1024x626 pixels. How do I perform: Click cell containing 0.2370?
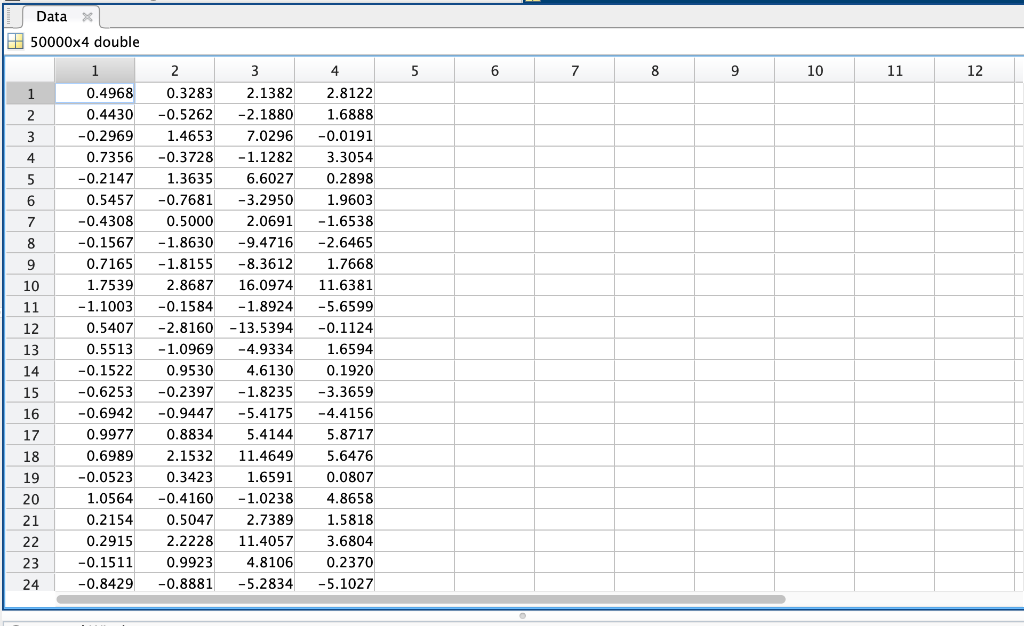335,563
